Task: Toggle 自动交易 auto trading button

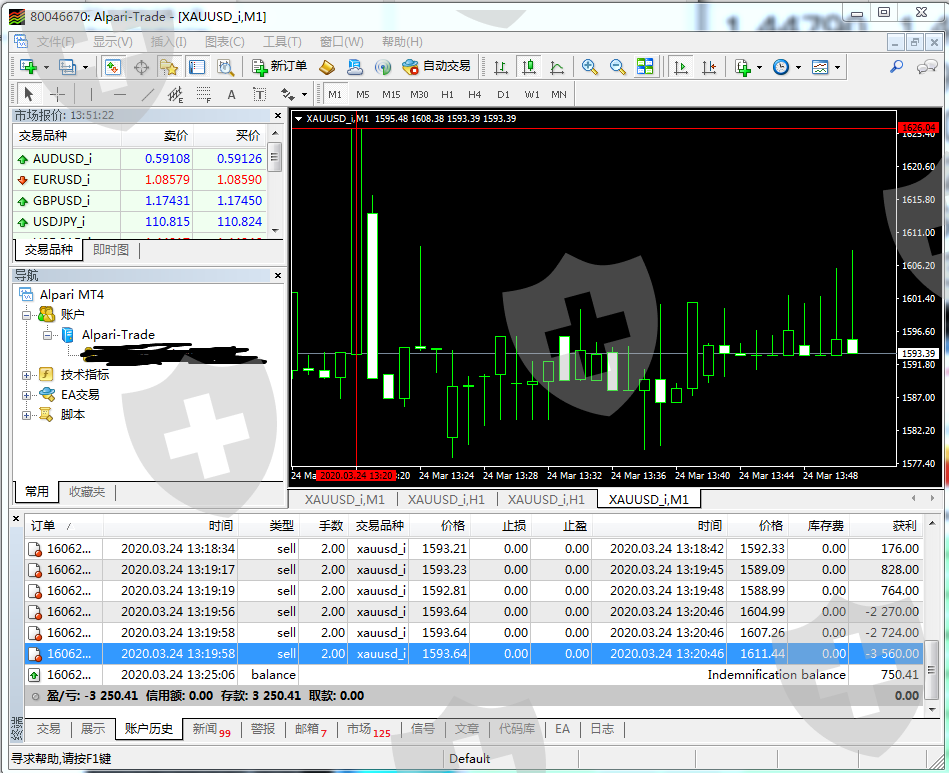Action: [436, 67]
